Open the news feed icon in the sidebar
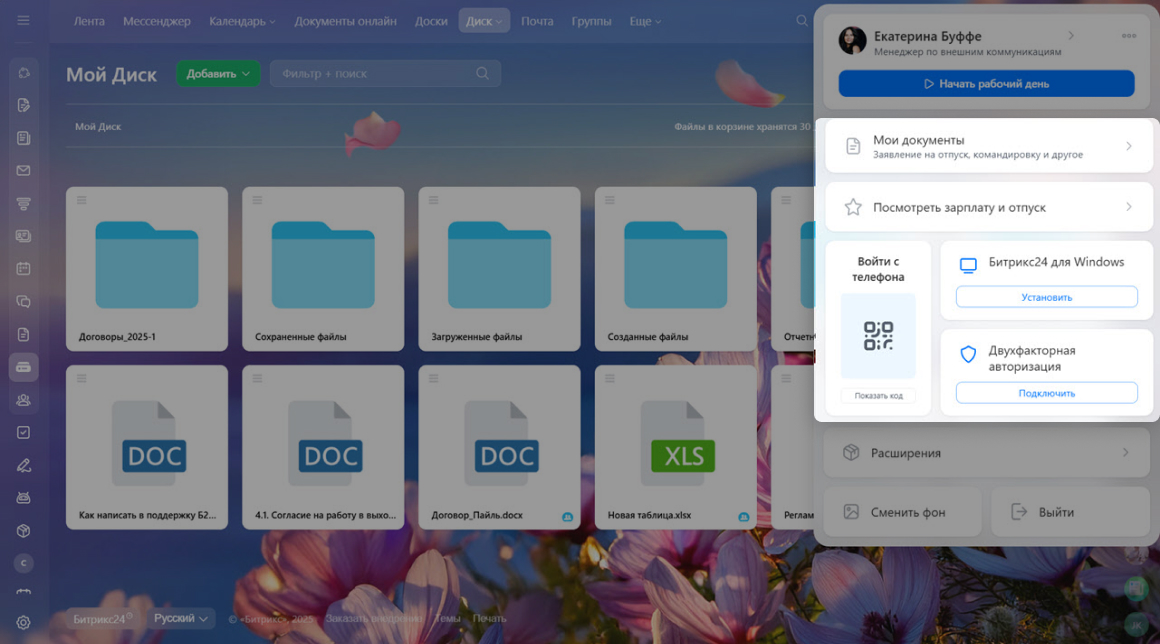The height and width of the screenshot is (644, 1160). (x=24, y=138)
